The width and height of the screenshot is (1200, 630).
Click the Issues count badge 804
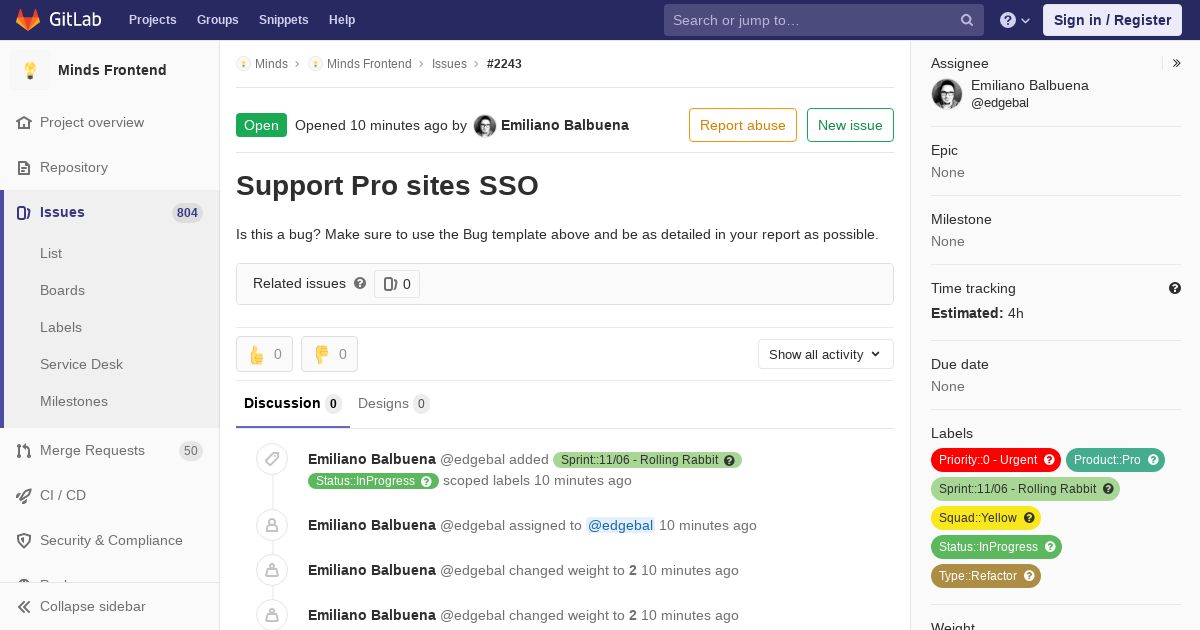coord(187,213)
